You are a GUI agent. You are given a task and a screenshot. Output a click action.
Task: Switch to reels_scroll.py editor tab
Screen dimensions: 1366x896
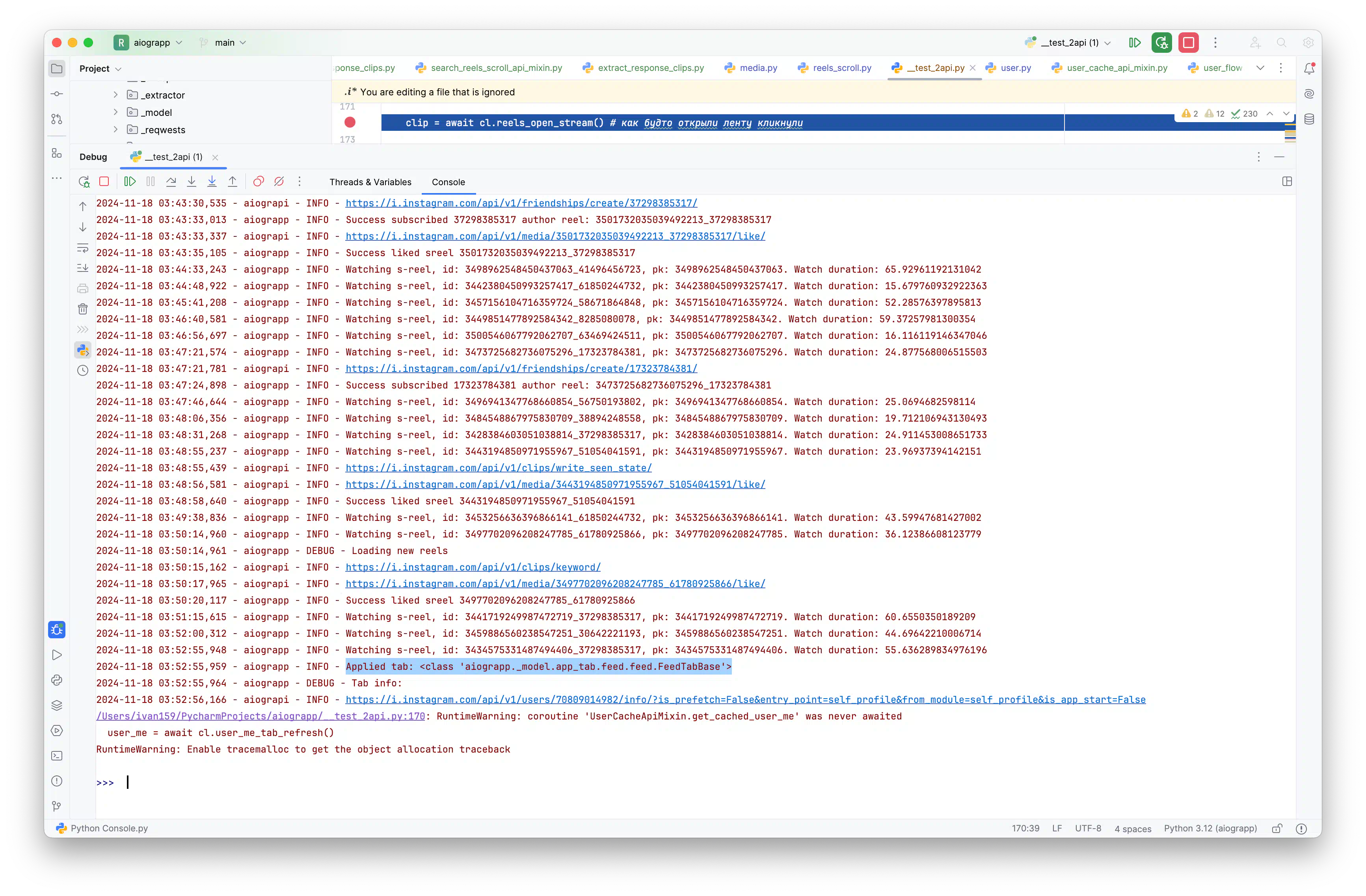point(834,68)
